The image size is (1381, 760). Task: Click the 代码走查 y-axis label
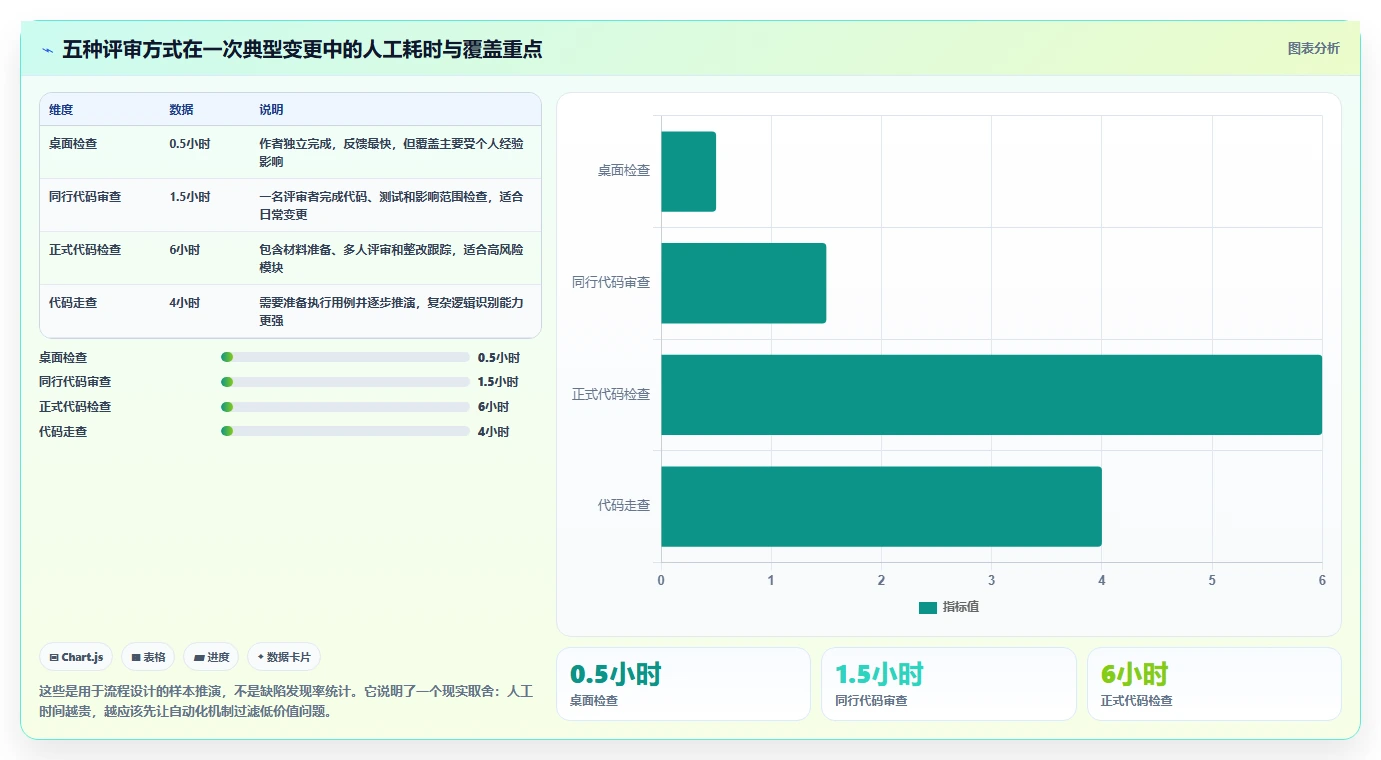pyautogui.click(x=624, y=506)
